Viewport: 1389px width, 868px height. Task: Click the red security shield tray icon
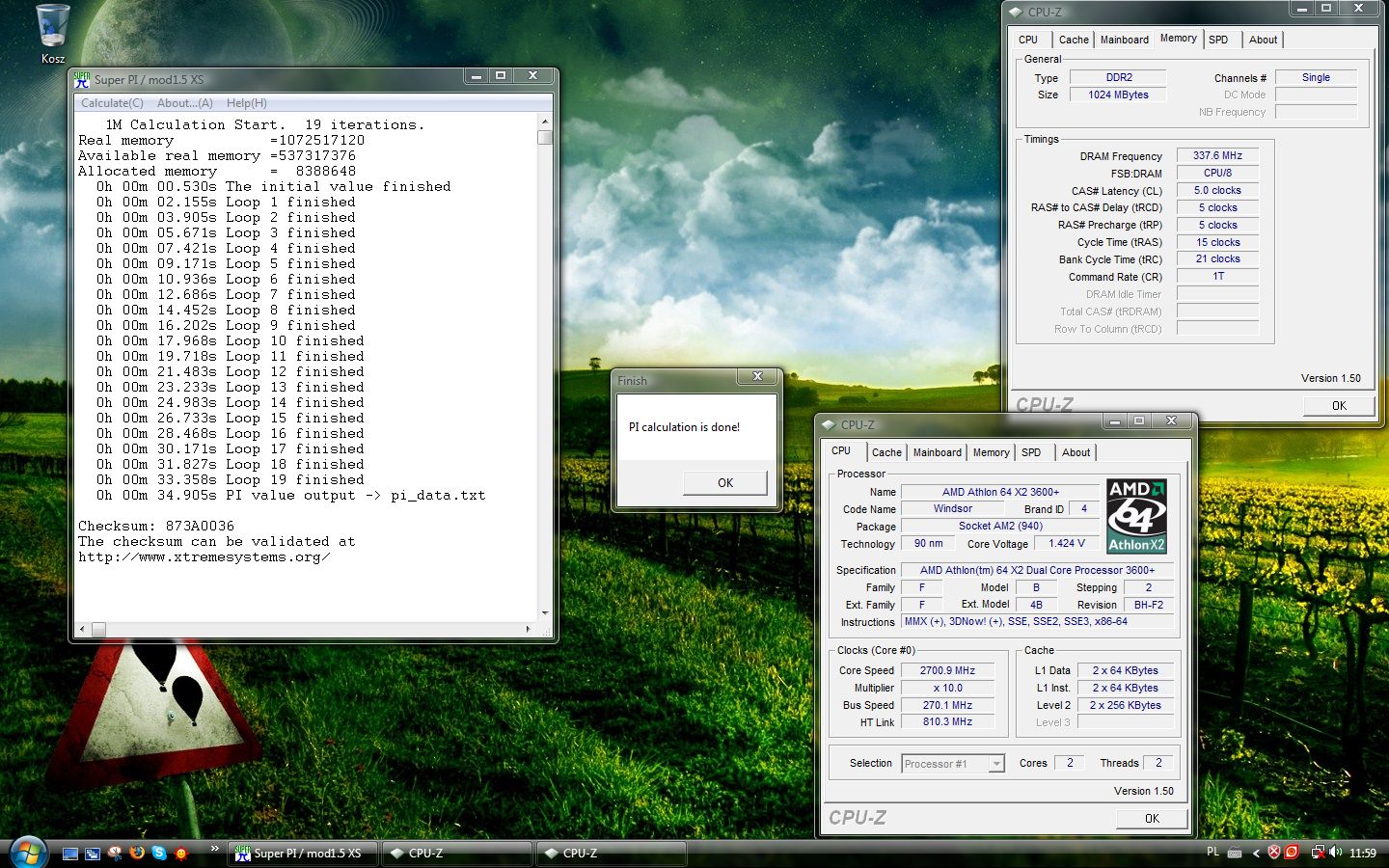click(x=1274, y=853)
